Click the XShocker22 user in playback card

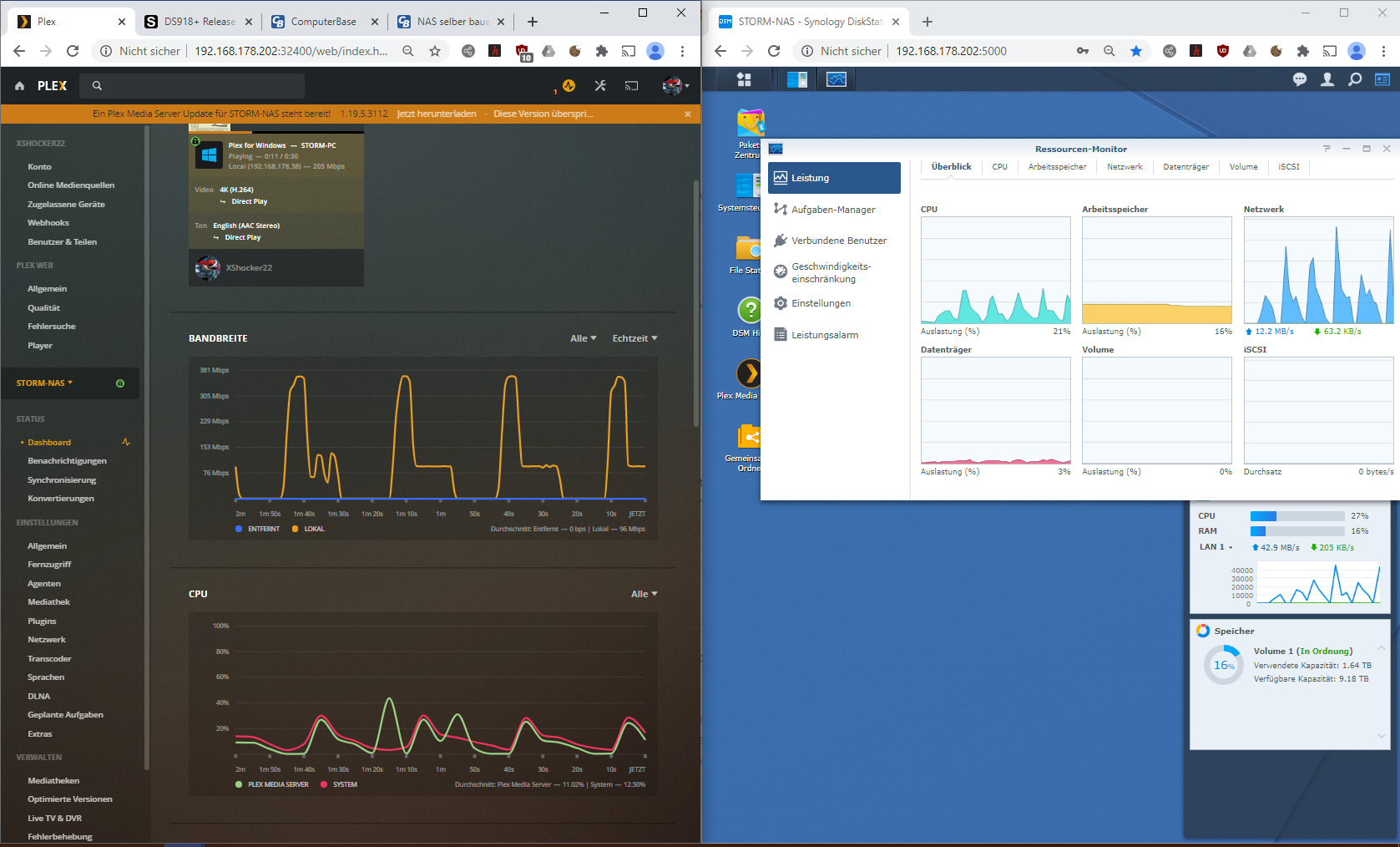pos(249,268)
